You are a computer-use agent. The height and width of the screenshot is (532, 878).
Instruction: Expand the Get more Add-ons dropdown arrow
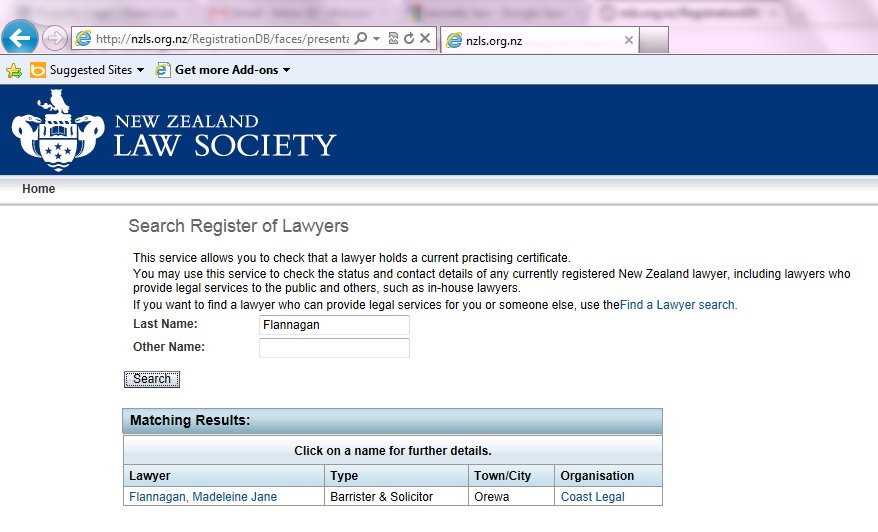click(x=286, y=70)
